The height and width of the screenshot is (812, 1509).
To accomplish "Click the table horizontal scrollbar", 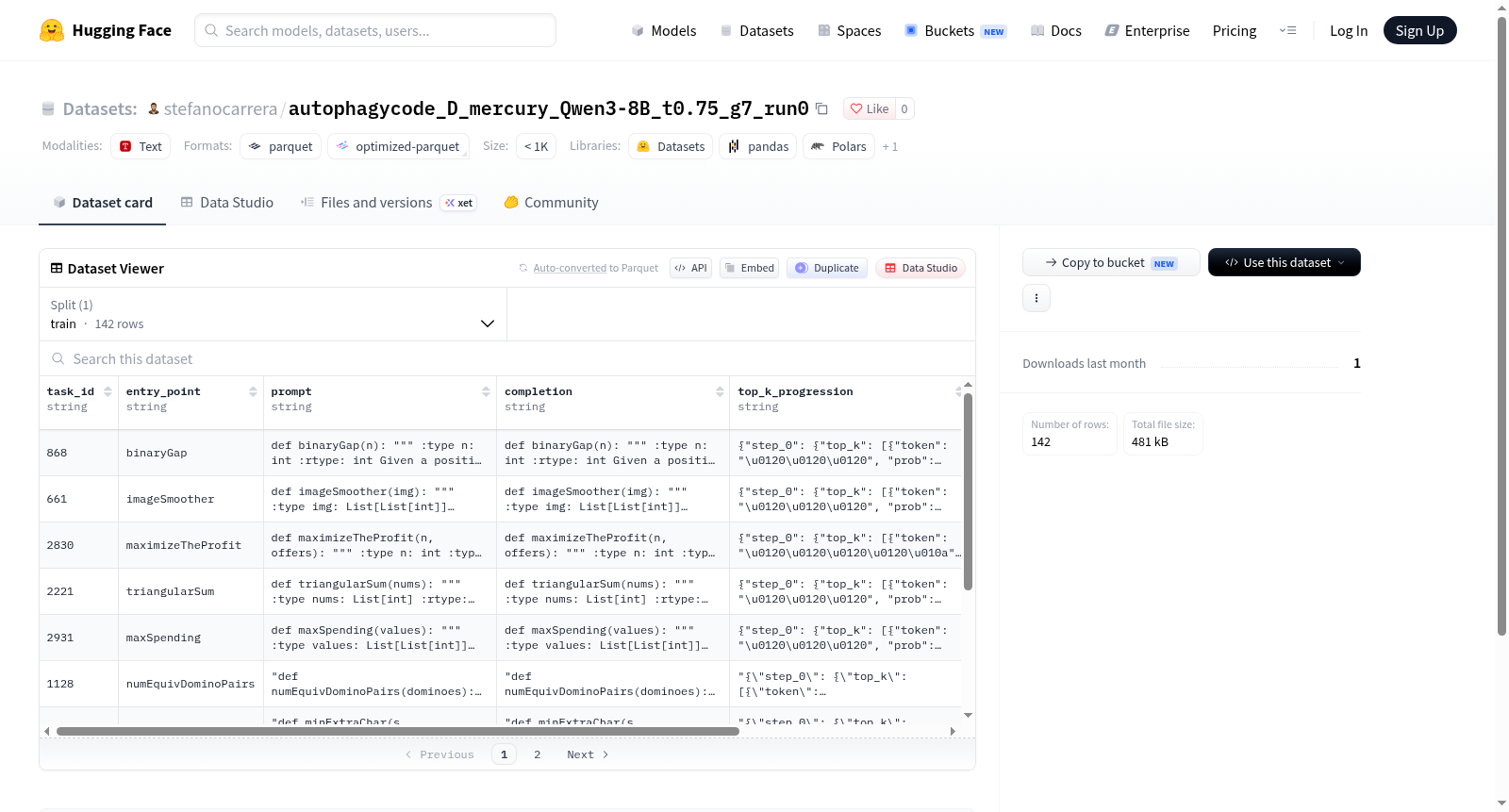I will click(397, 731).
